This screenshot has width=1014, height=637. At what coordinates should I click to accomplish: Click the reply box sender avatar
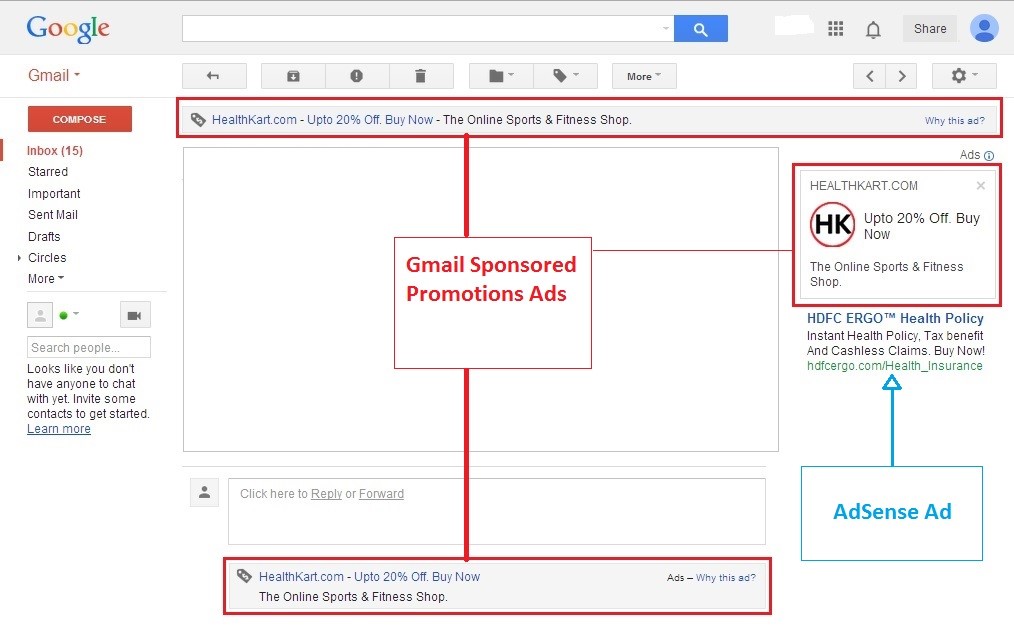(204, 492)
